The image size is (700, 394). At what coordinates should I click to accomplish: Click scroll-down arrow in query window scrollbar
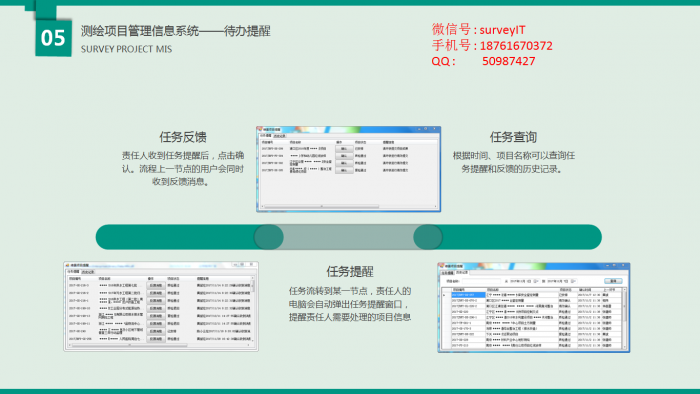pyautogui.click(x=625, y=347)
